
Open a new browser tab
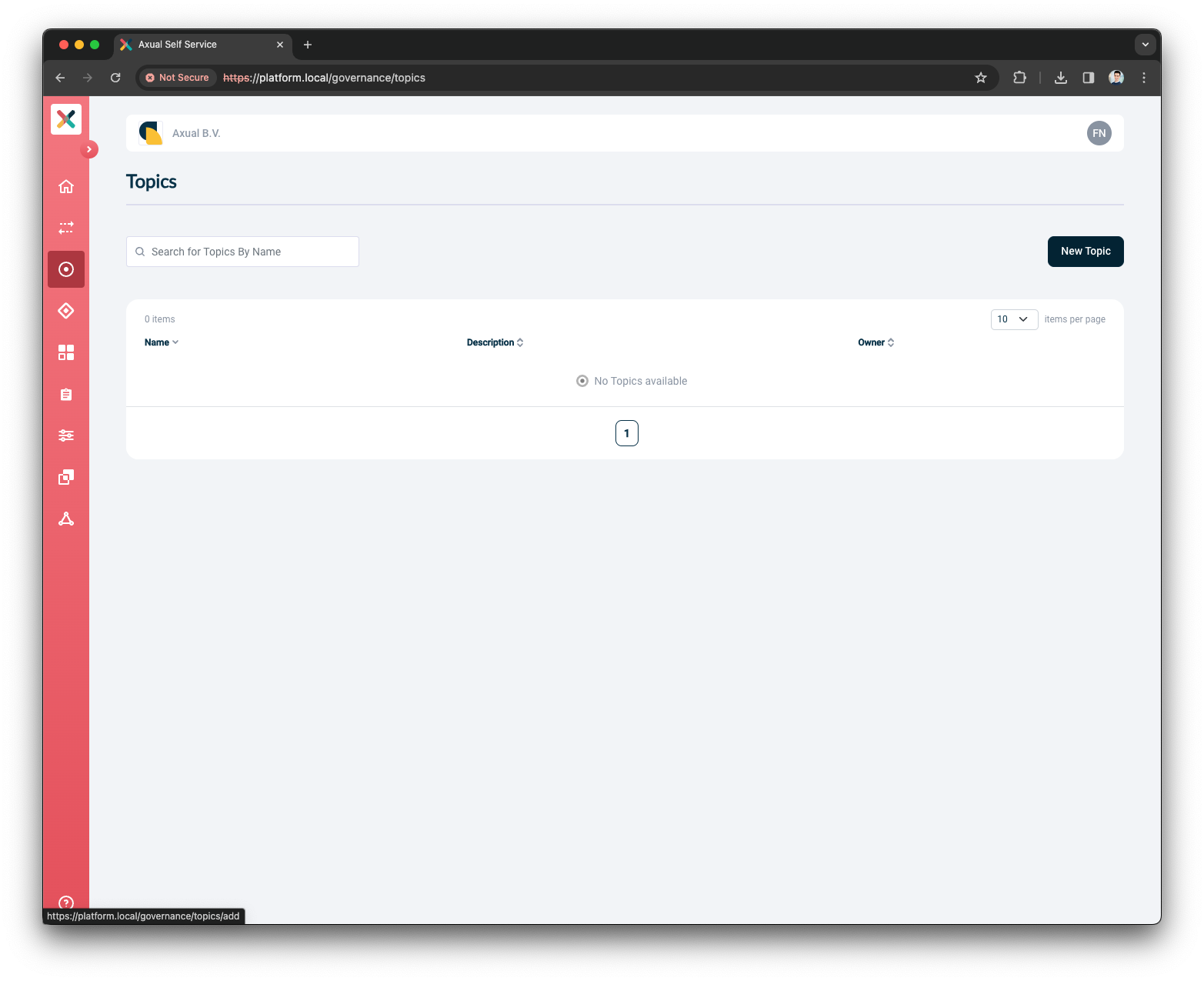[x=308, y=45]
